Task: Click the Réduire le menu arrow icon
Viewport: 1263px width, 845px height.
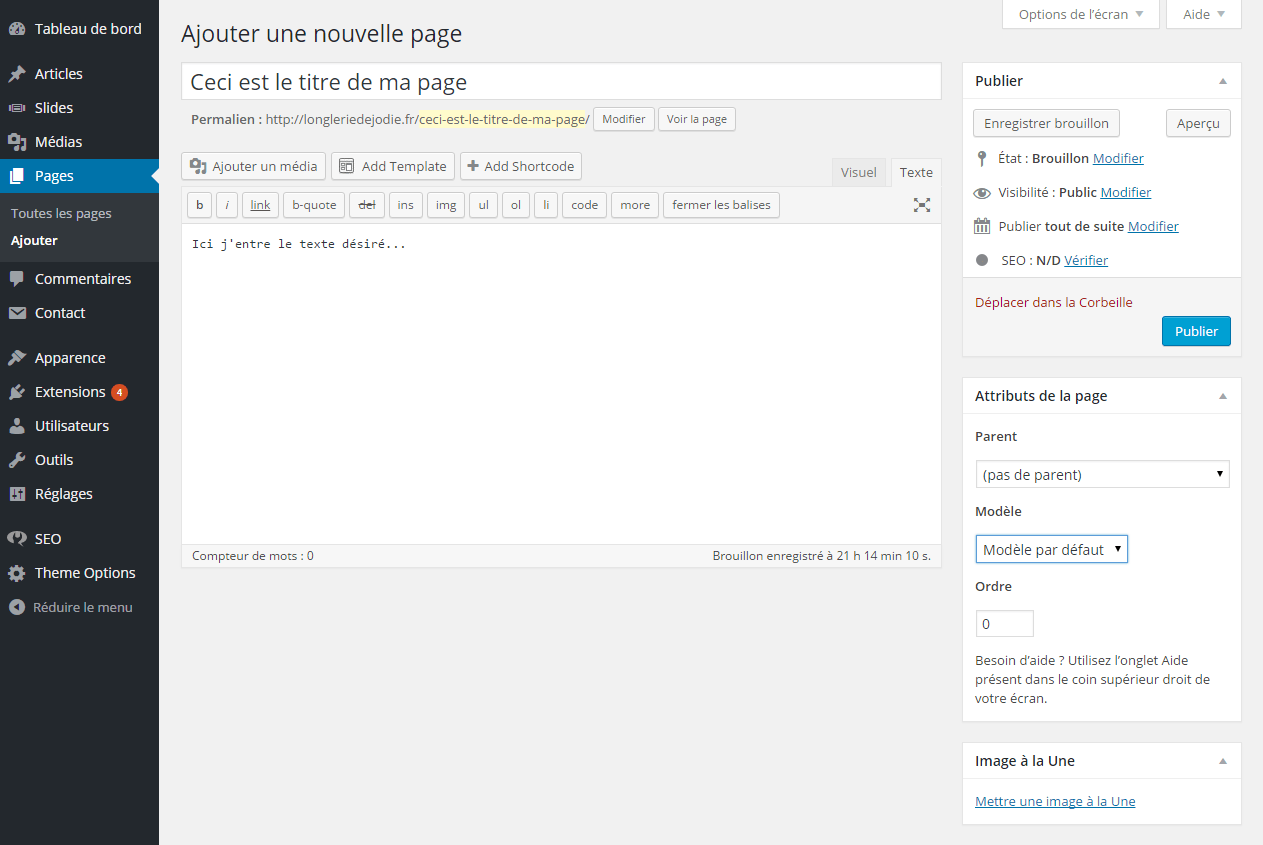Action: tap(17, 607)
